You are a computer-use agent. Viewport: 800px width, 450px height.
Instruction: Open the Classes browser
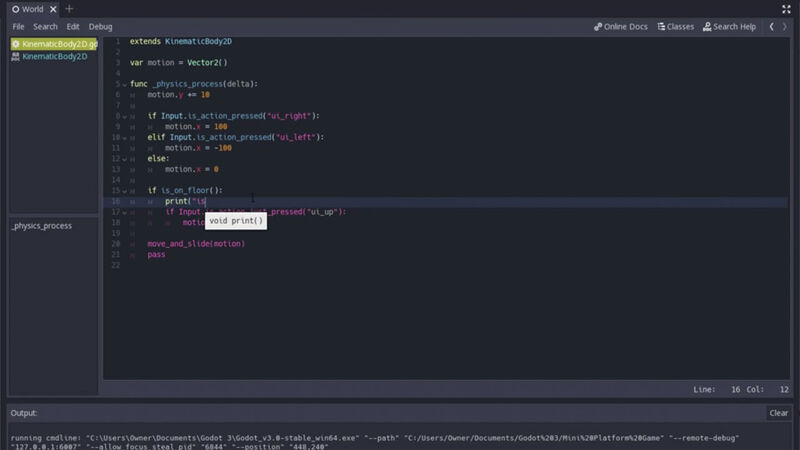coord(676,27)
